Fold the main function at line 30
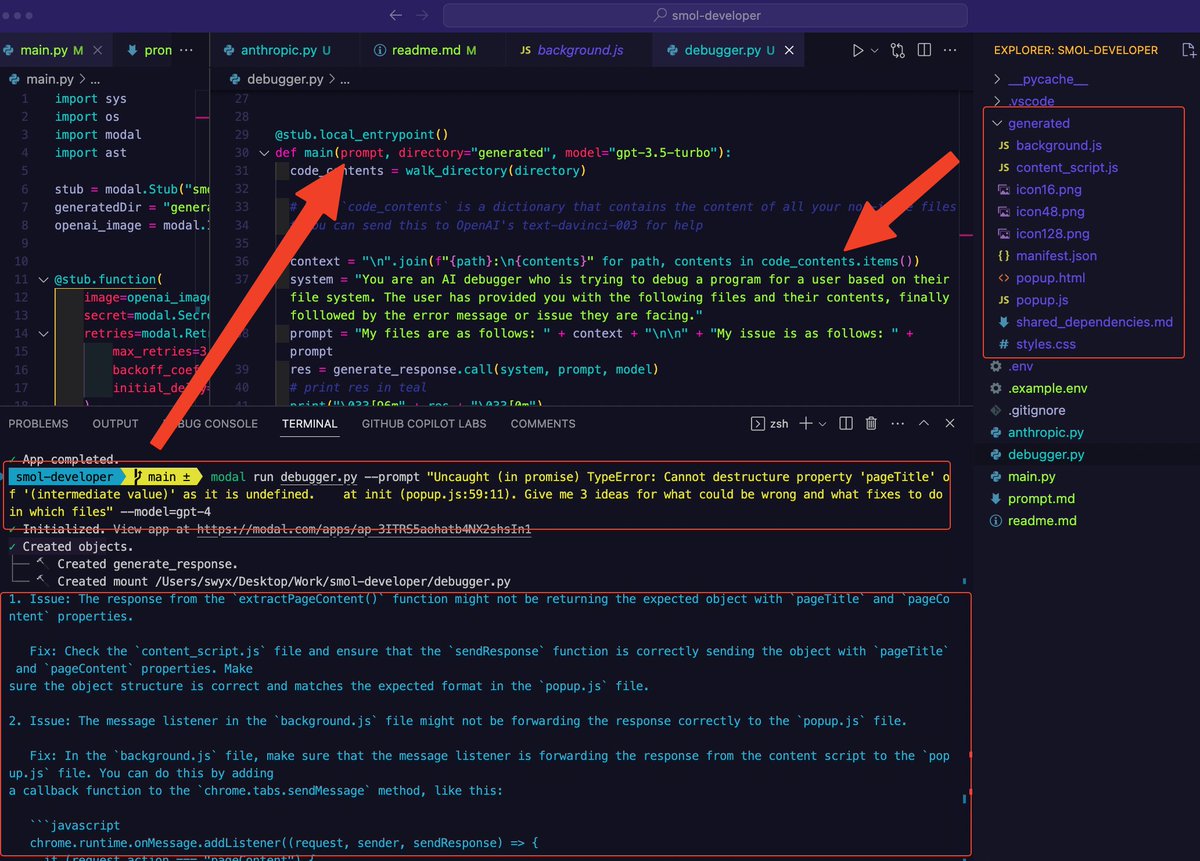This screenshot has width=1200, height=861. tap(264, 153)
